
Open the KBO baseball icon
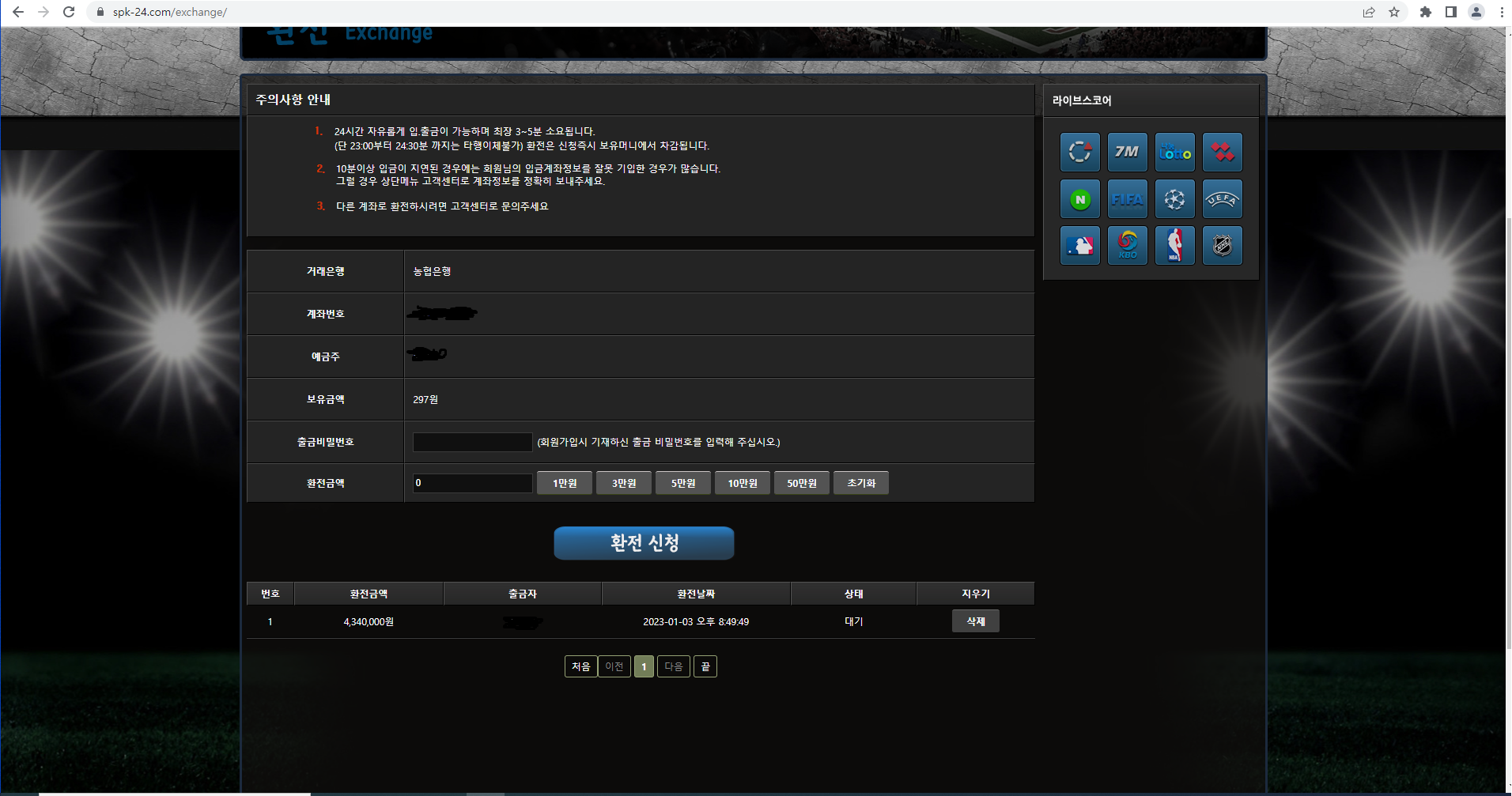pos(1127,246)
